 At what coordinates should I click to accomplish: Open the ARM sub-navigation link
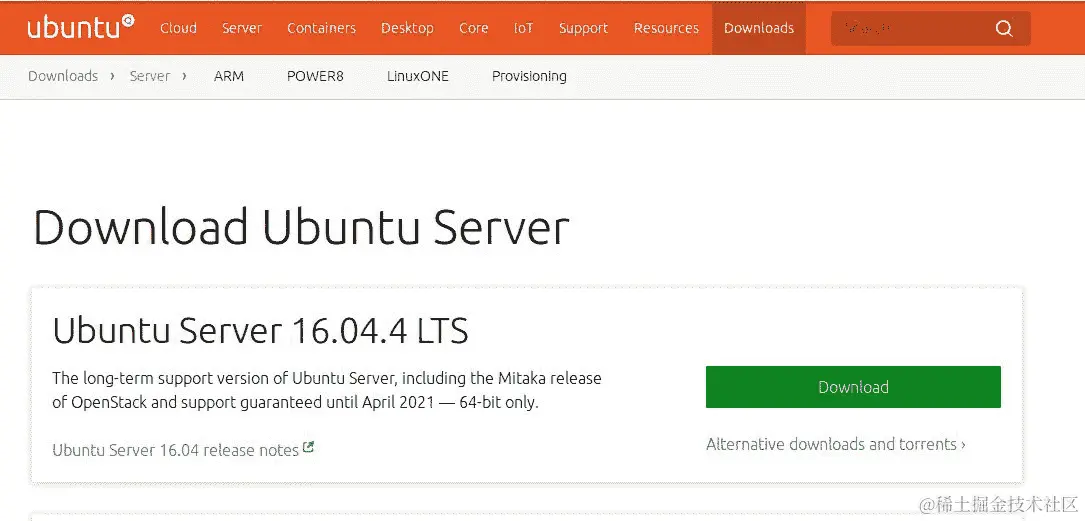point(229,76)
